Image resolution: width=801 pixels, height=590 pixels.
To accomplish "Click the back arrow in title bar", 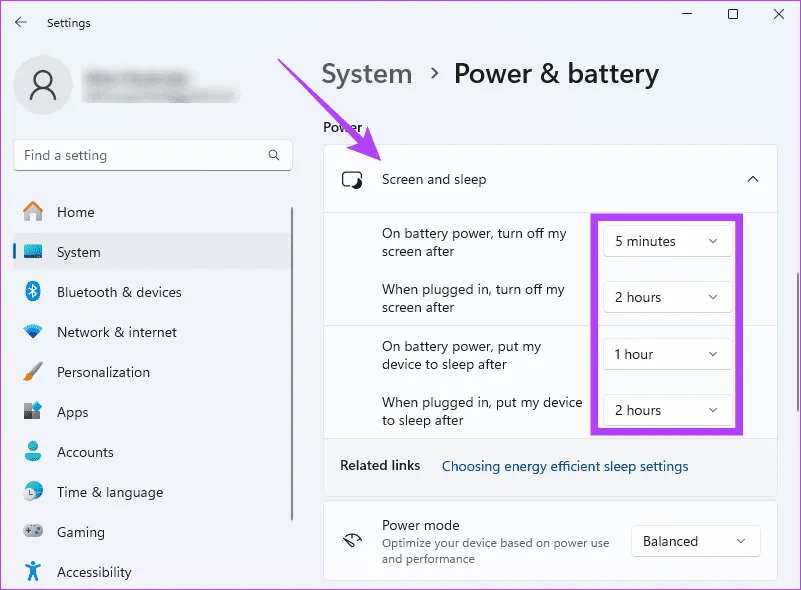I will point(20,22).
